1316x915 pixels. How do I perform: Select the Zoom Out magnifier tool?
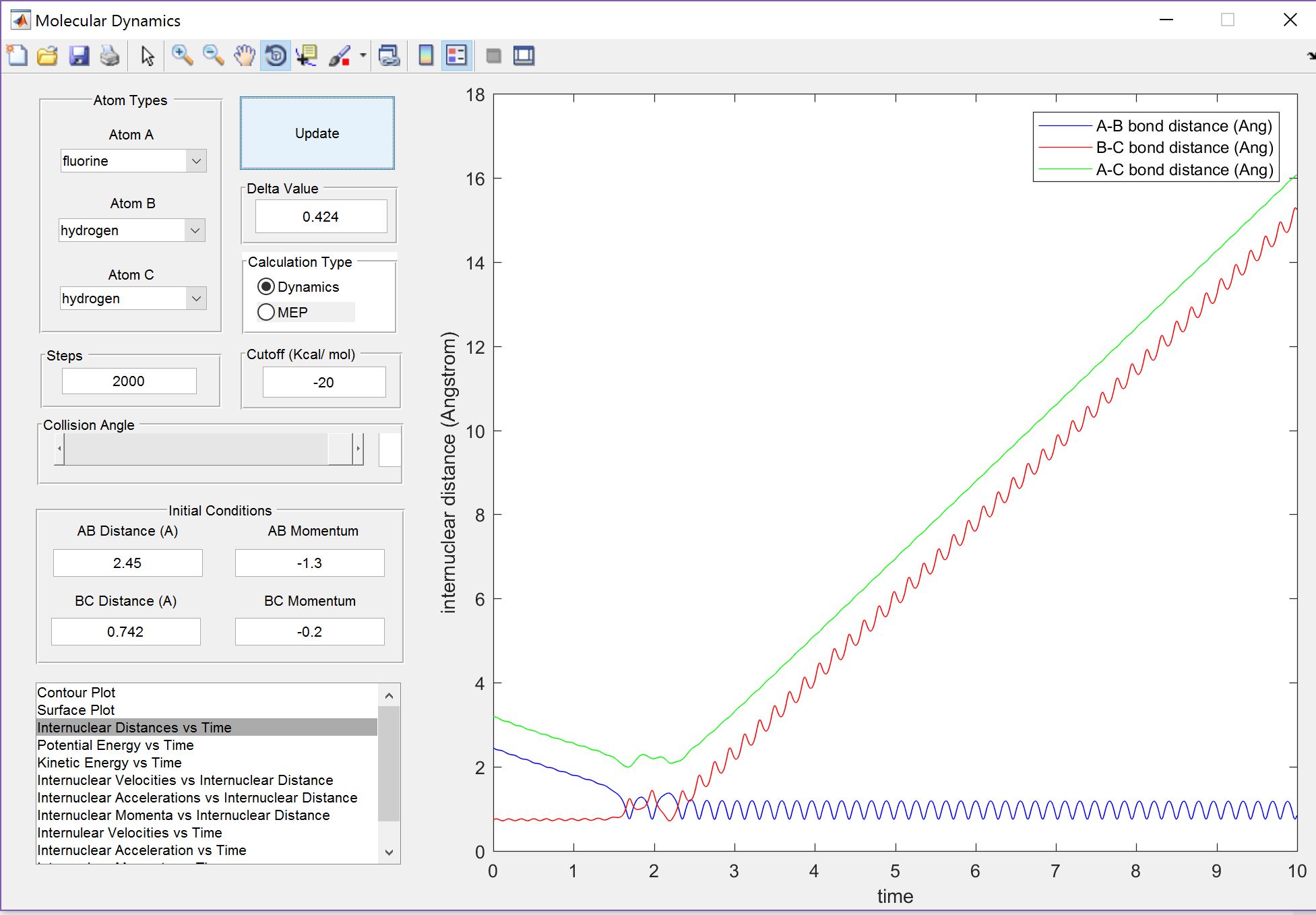[213, 56]
